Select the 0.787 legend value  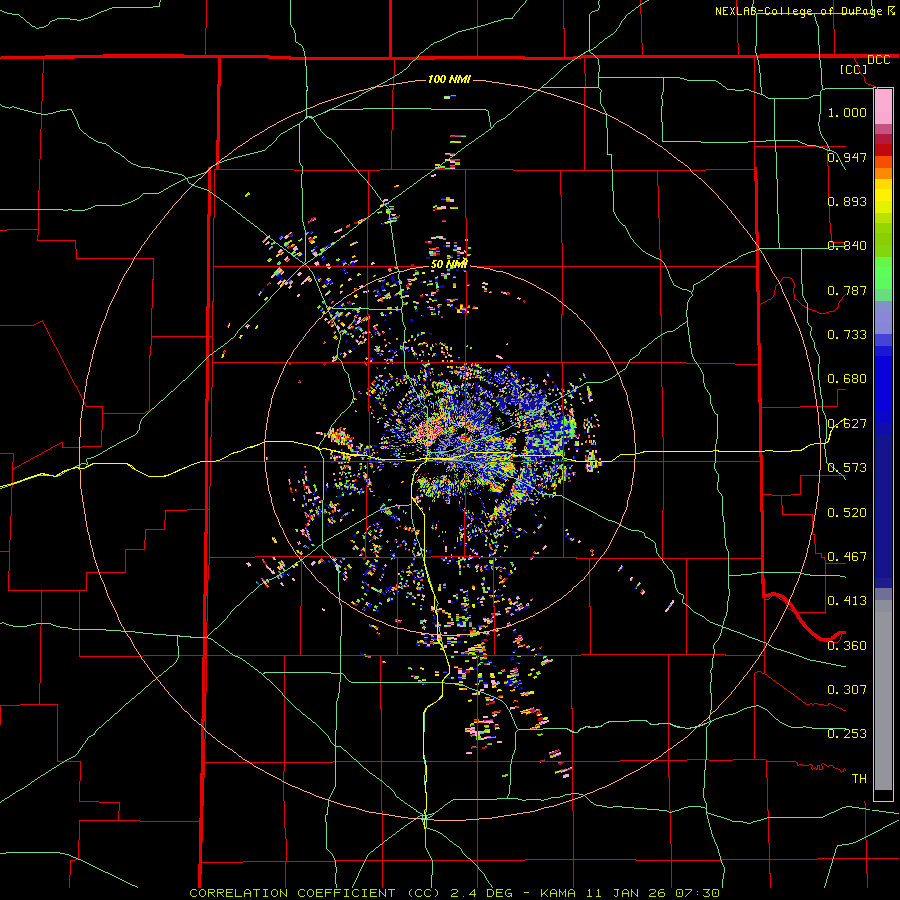point(847,290)
